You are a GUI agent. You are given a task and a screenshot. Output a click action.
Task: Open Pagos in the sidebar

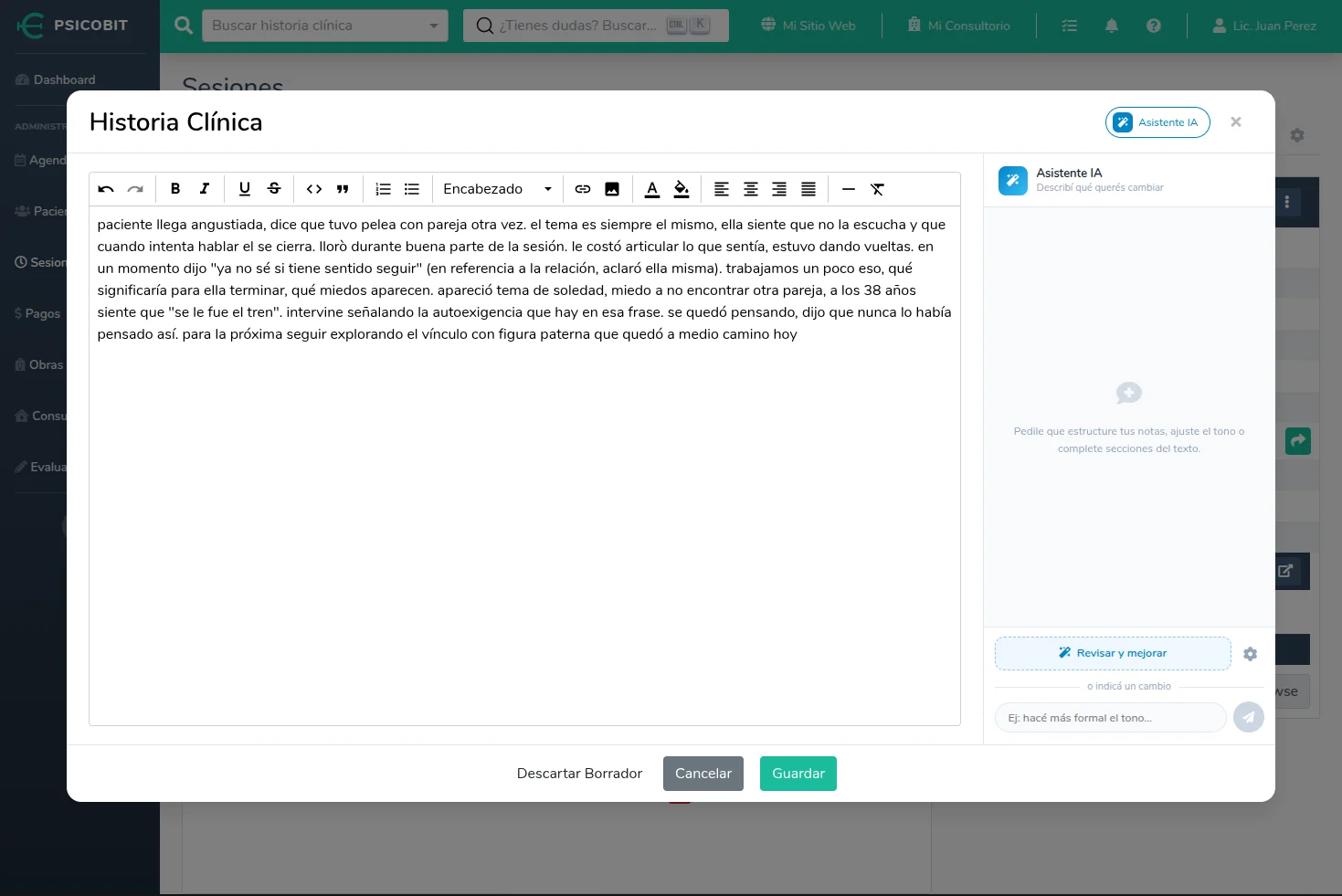(x=37, y=313)
